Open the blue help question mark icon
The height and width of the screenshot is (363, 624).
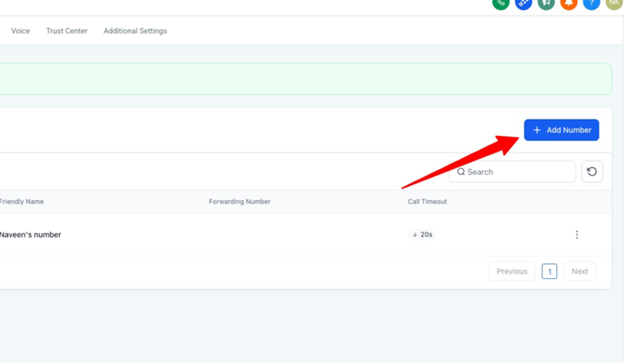point(591,3)
